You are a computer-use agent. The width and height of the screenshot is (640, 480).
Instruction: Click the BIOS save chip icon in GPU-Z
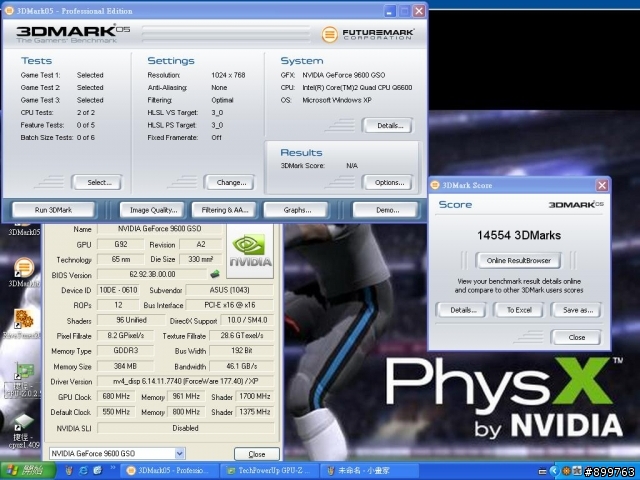[x=215, y=274]
